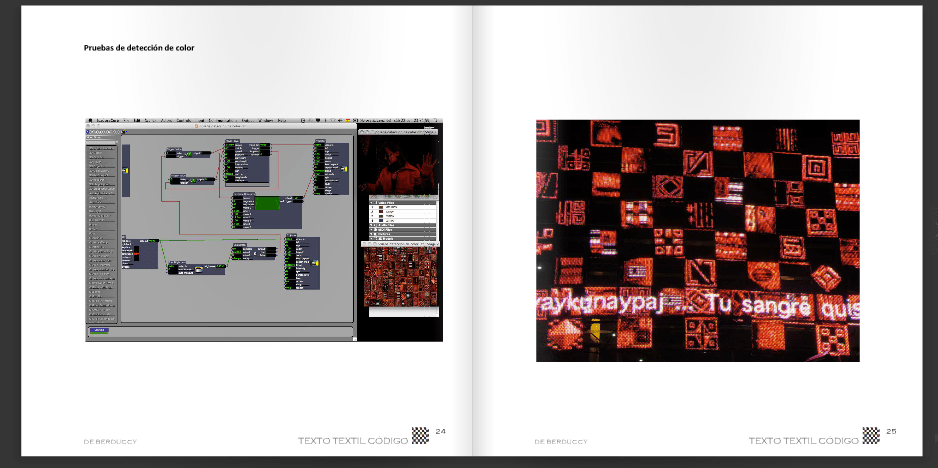Click the webcam preview showing a raised hand
938x468 pixels.
click(x=398, y=165)
